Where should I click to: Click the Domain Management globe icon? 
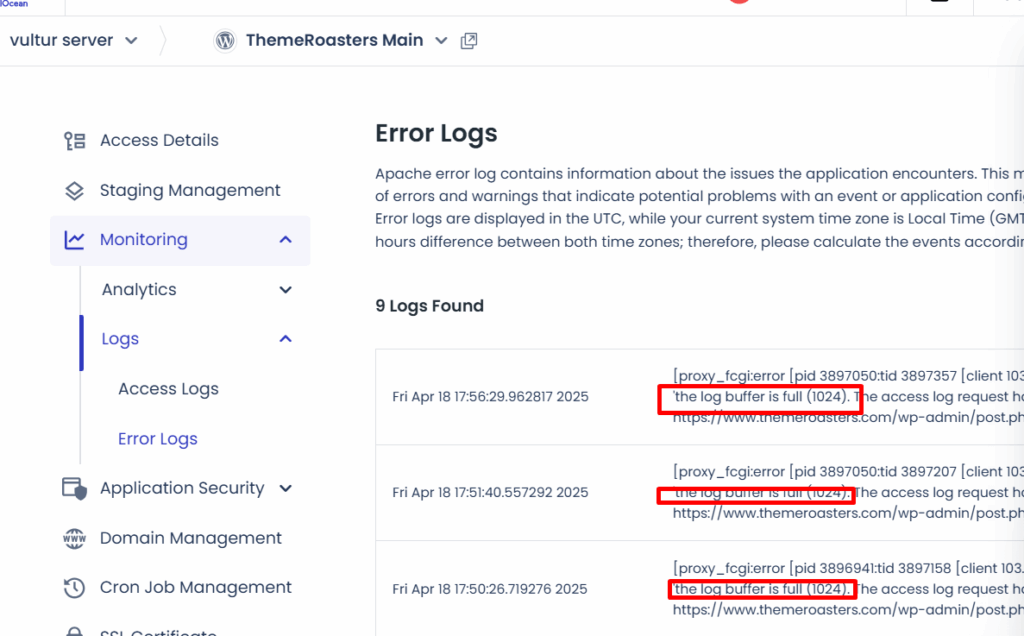(x=73, y=538)
